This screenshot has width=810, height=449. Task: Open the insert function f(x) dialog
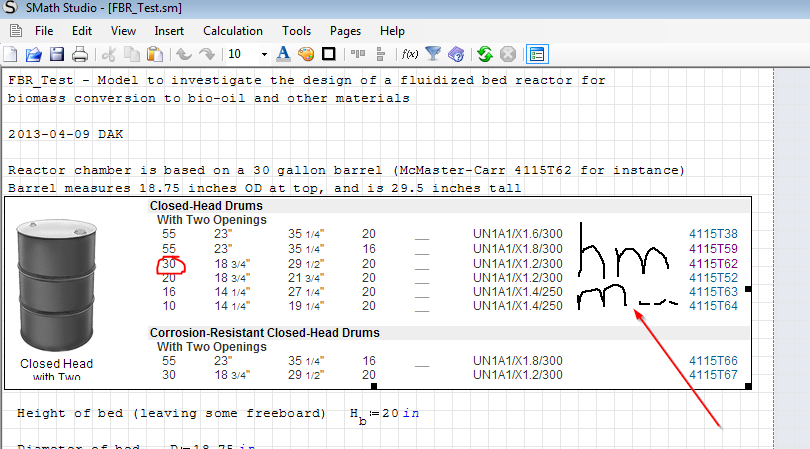click(x=409, y=54)
